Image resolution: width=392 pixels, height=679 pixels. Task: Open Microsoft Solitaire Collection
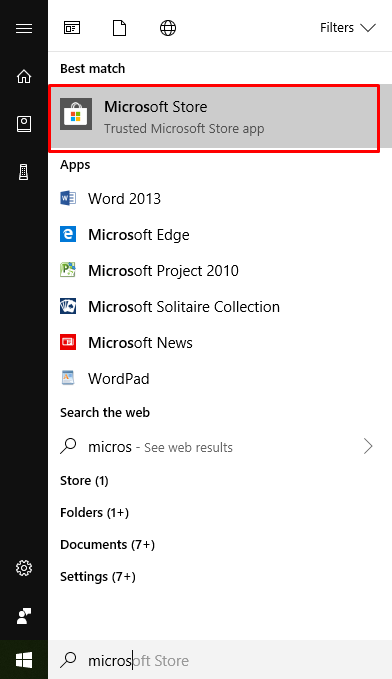pos(220,307)
